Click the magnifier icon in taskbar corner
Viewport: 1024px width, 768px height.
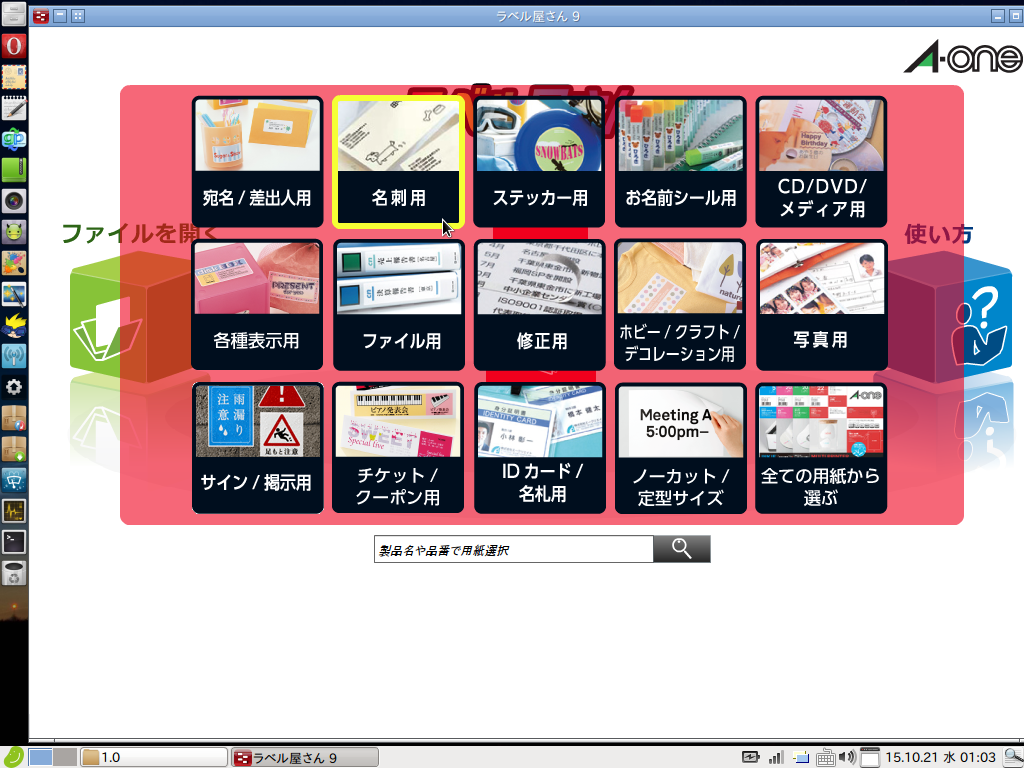point(1014,758)
